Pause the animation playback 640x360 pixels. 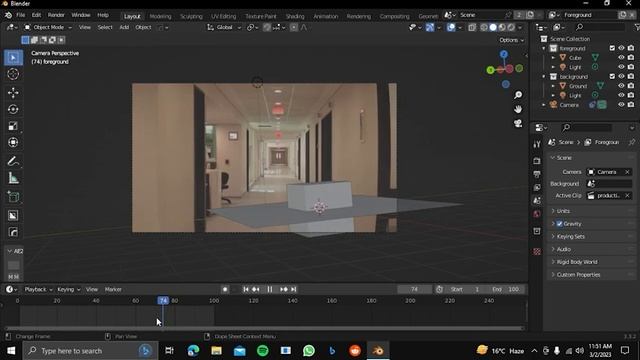pos(270,289)
